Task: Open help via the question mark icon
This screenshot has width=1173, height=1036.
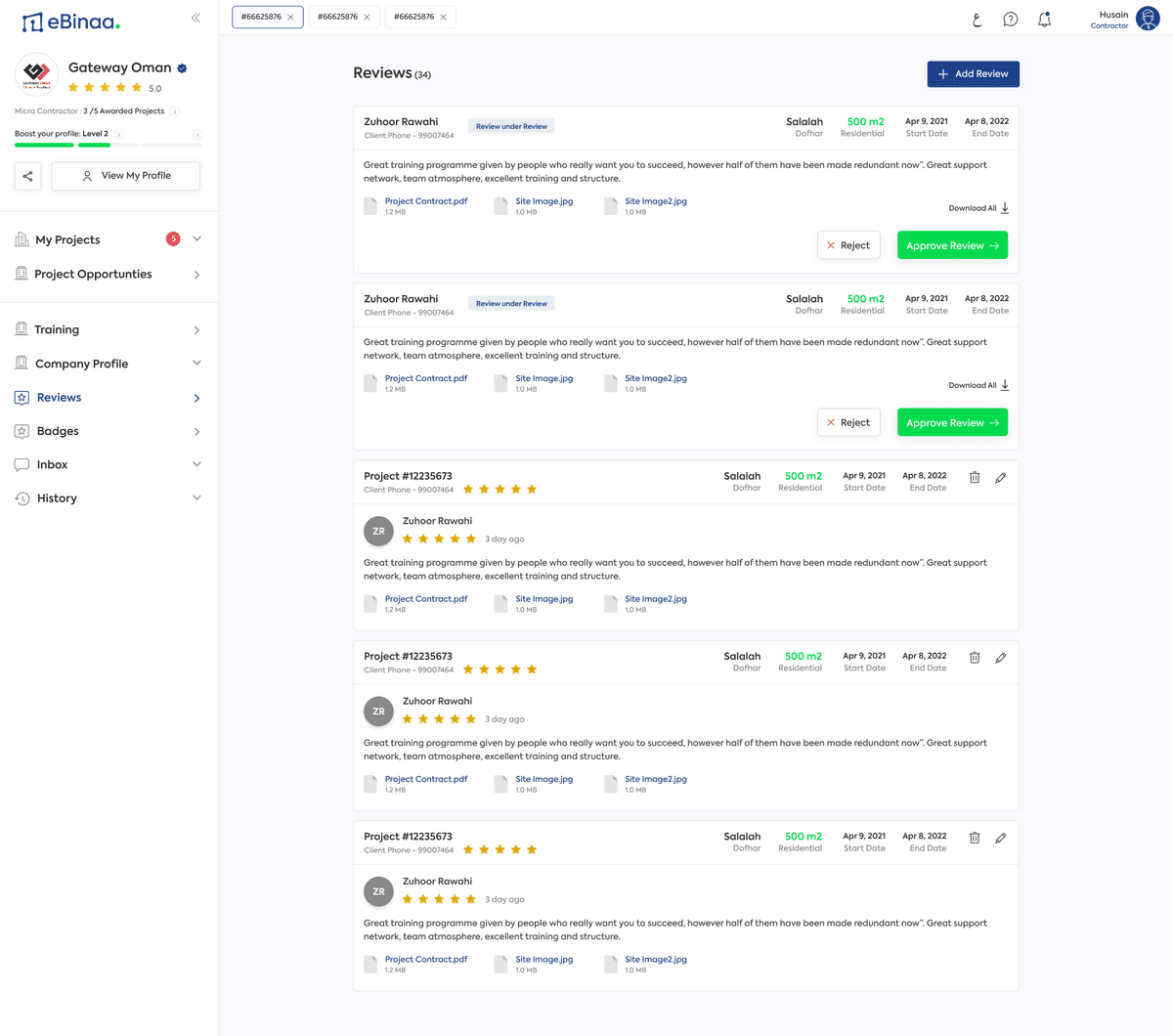Action: [x=1011, y=20]
